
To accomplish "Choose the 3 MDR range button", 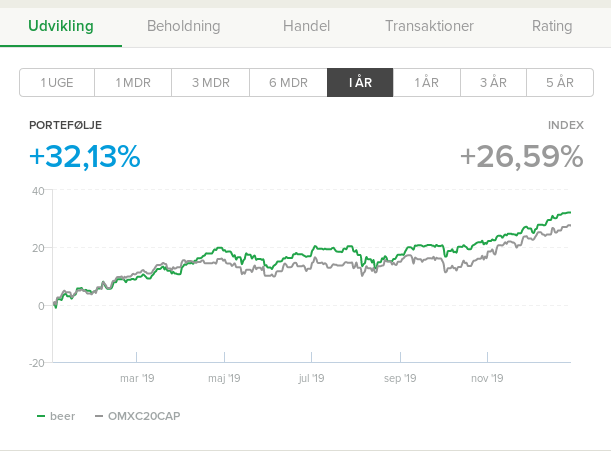I will click(x=210, y=83).
